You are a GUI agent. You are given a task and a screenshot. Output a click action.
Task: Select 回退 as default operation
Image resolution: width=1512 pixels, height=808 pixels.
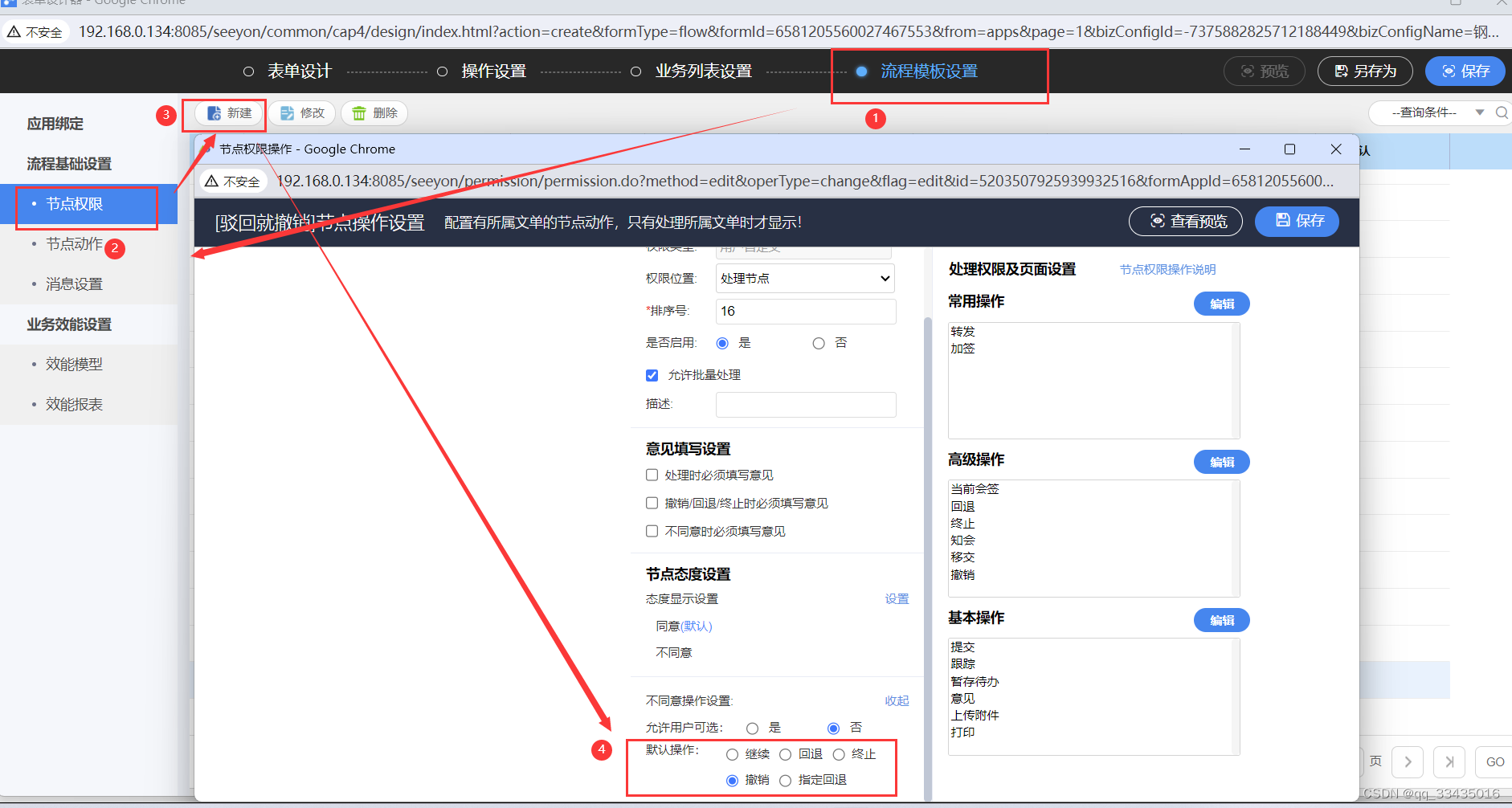tap(785, 755)
